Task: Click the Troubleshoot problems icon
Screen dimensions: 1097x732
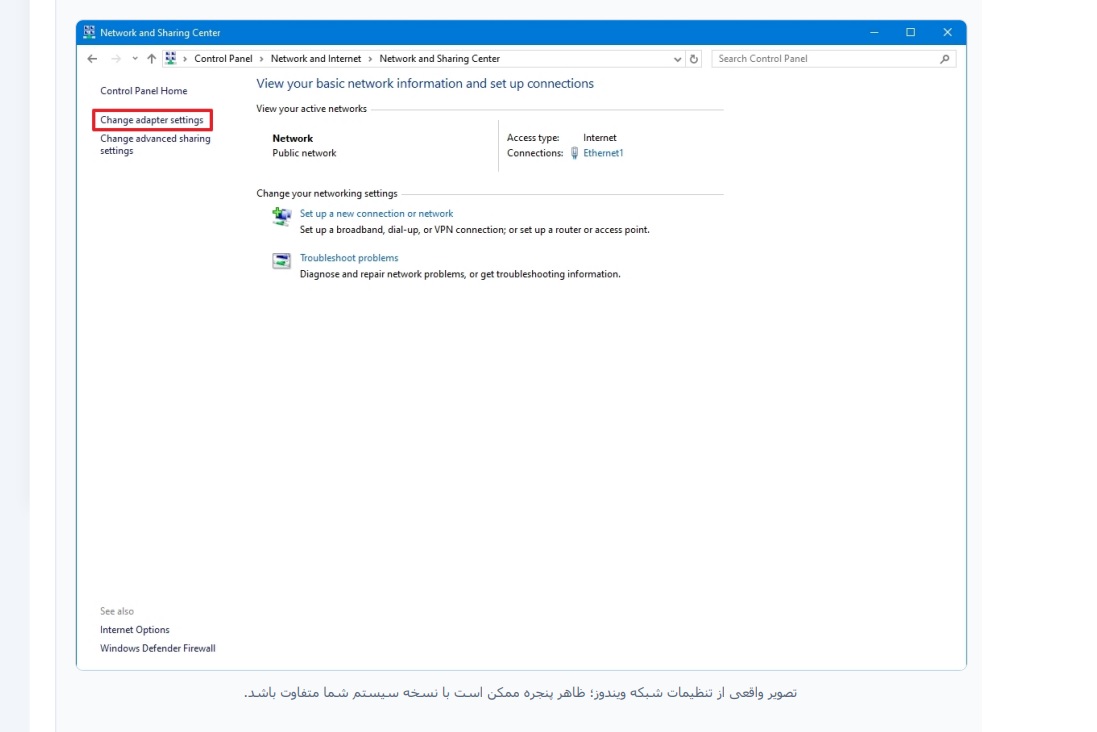Action: 281,261
